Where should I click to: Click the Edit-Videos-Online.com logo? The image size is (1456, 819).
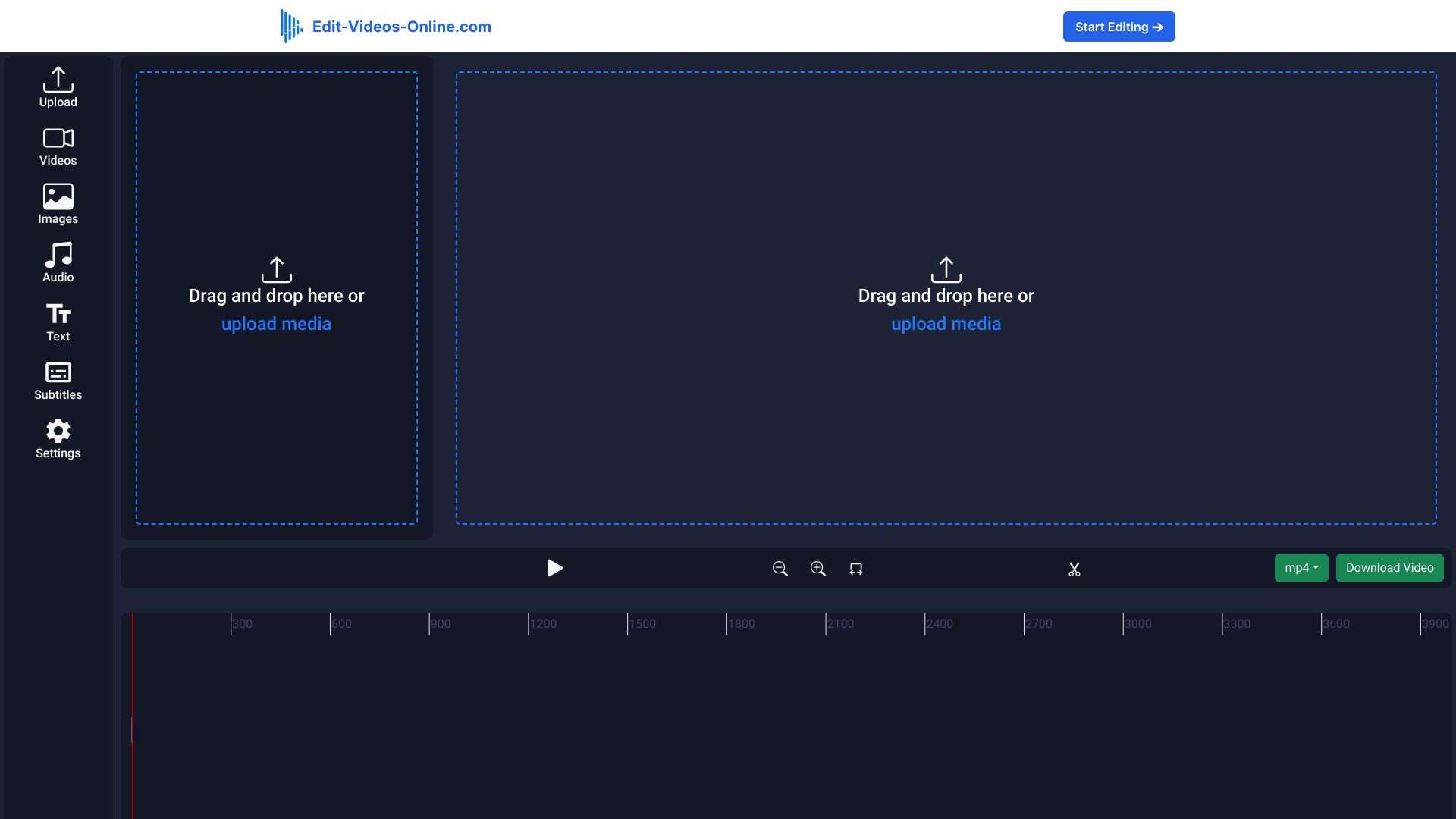point(386,27)
